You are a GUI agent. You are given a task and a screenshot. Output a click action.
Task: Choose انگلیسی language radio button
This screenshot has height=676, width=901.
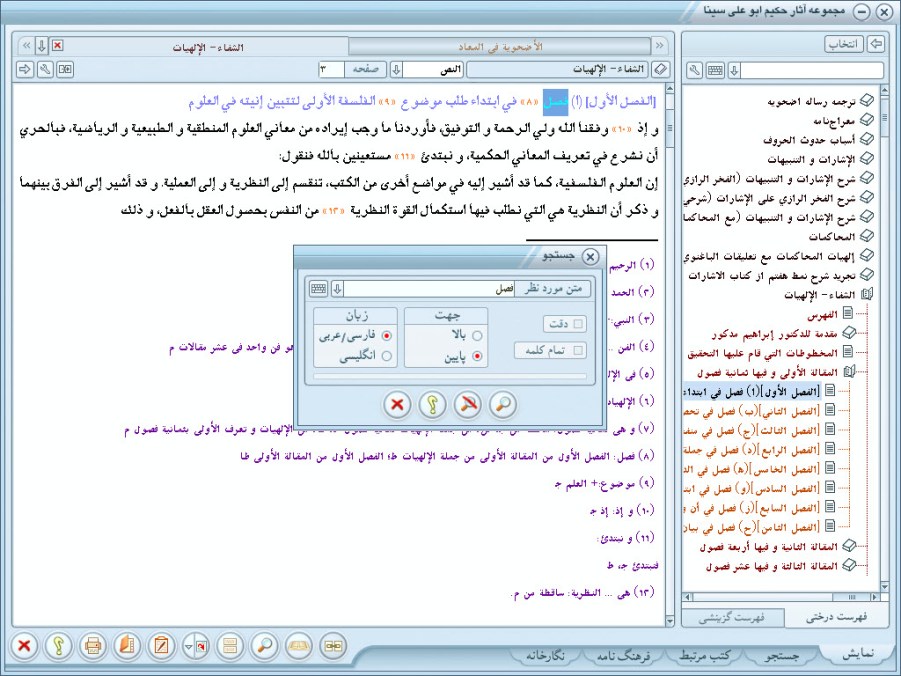(386, 356)
